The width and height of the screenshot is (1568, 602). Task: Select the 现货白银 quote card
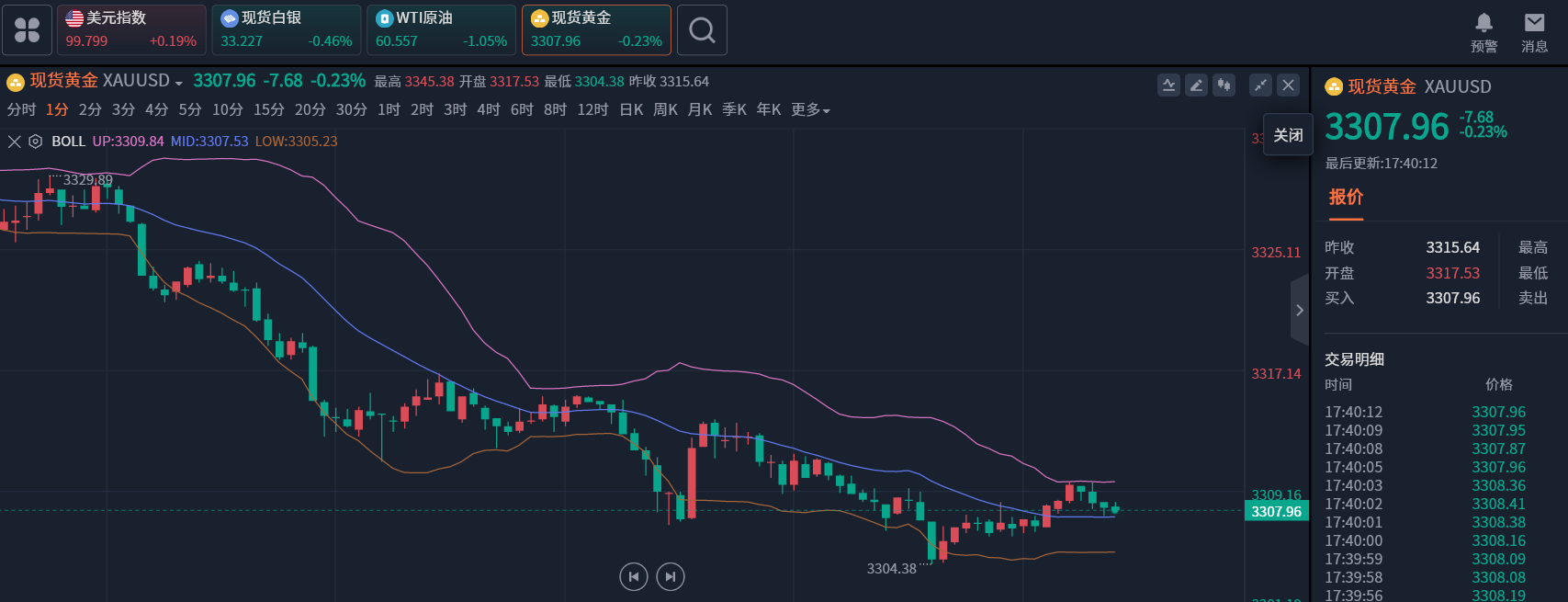287,30
